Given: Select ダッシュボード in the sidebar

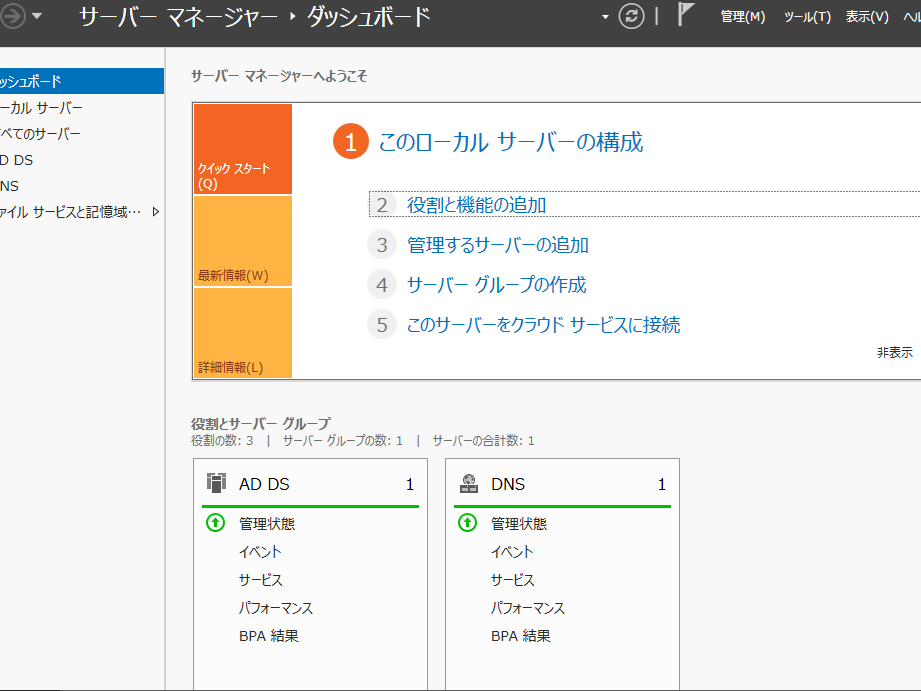Looking at the screenshot, I should tap(82, 81).
